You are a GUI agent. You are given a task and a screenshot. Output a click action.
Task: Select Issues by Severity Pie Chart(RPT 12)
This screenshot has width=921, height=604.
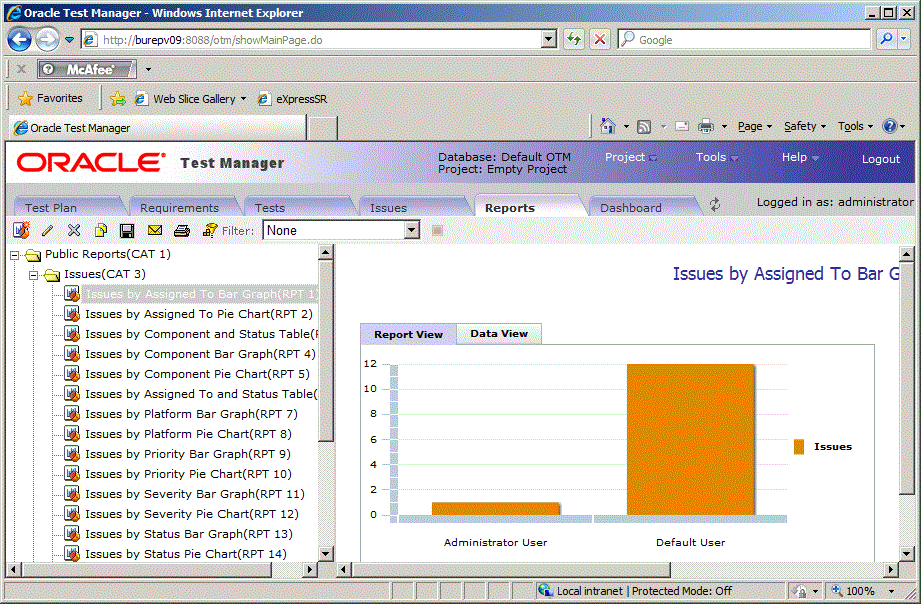(x=192, y=514)
